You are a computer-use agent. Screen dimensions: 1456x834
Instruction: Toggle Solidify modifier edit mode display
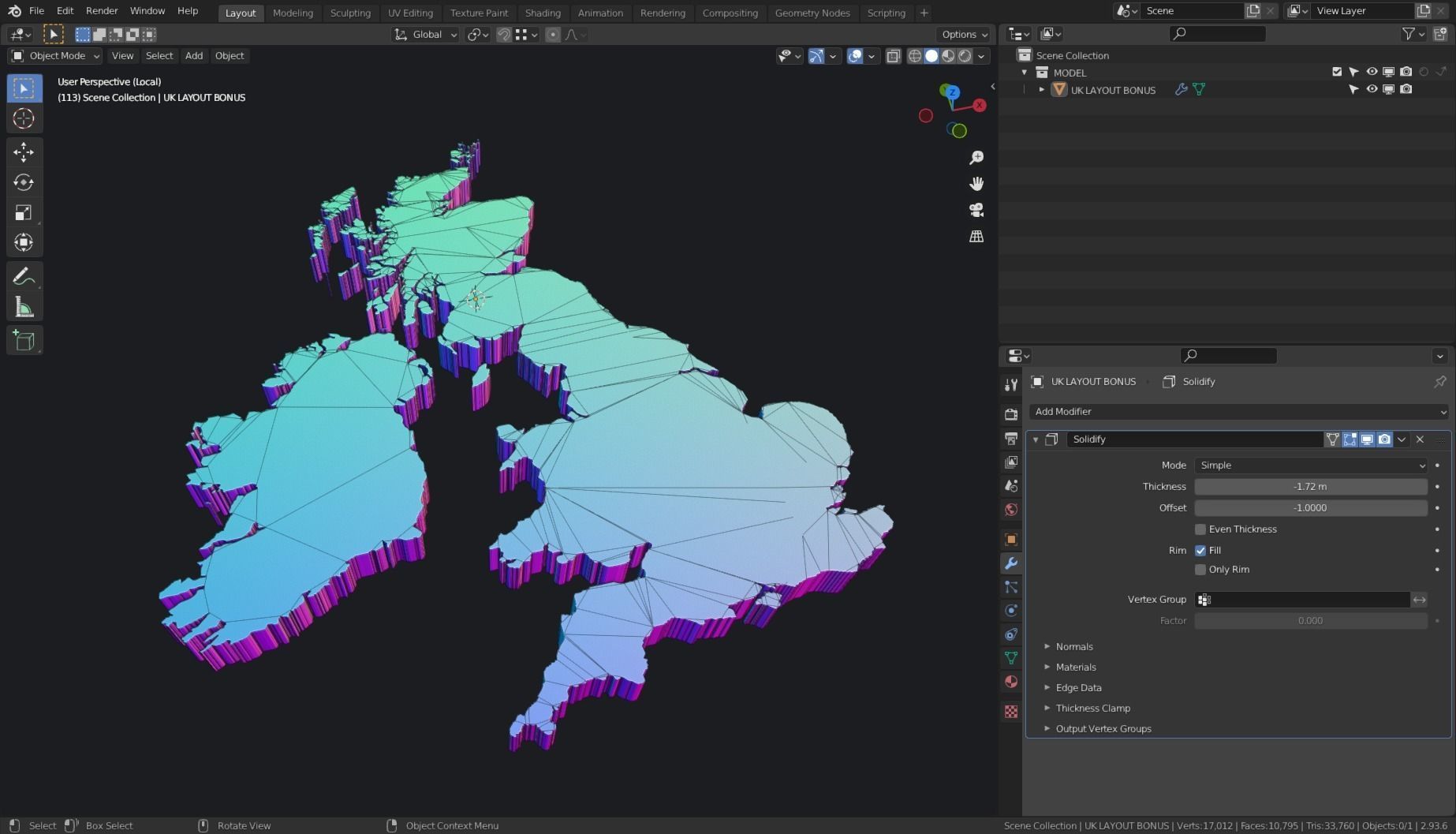(x=1350, y=439)
